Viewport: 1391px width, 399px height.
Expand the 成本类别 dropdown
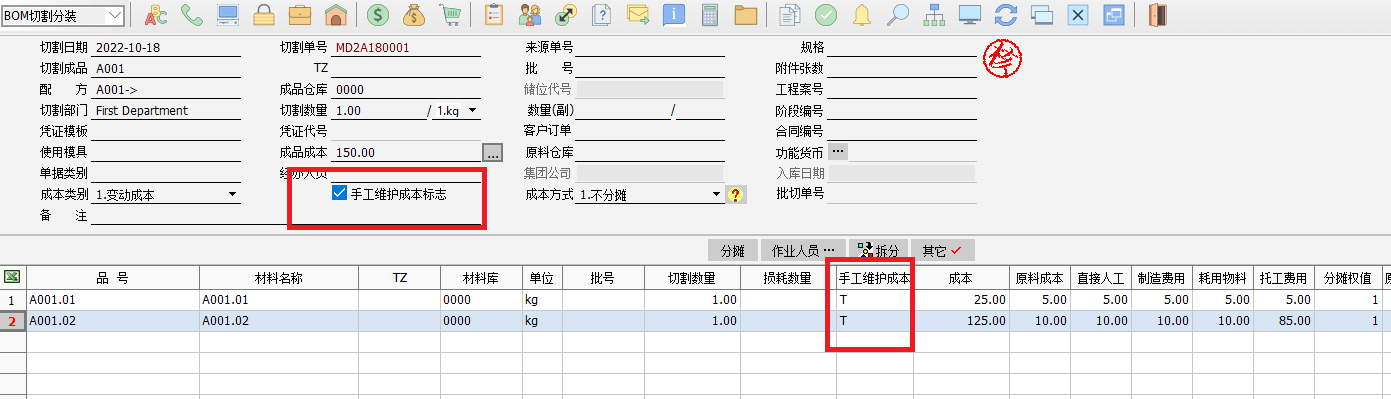click(232, 195)
